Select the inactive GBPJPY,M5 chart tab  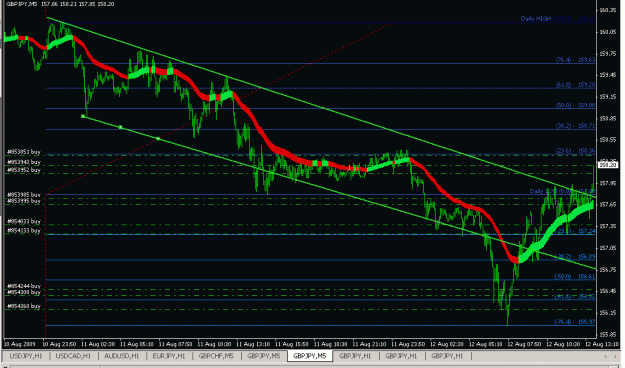[263, 356]
